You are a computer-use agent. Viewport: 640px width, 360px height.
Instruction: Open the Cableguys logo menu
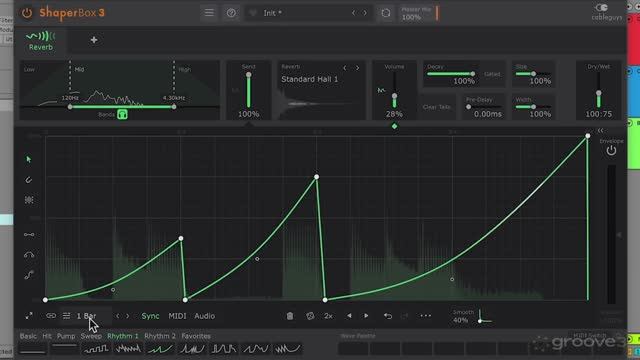(607, 12)
